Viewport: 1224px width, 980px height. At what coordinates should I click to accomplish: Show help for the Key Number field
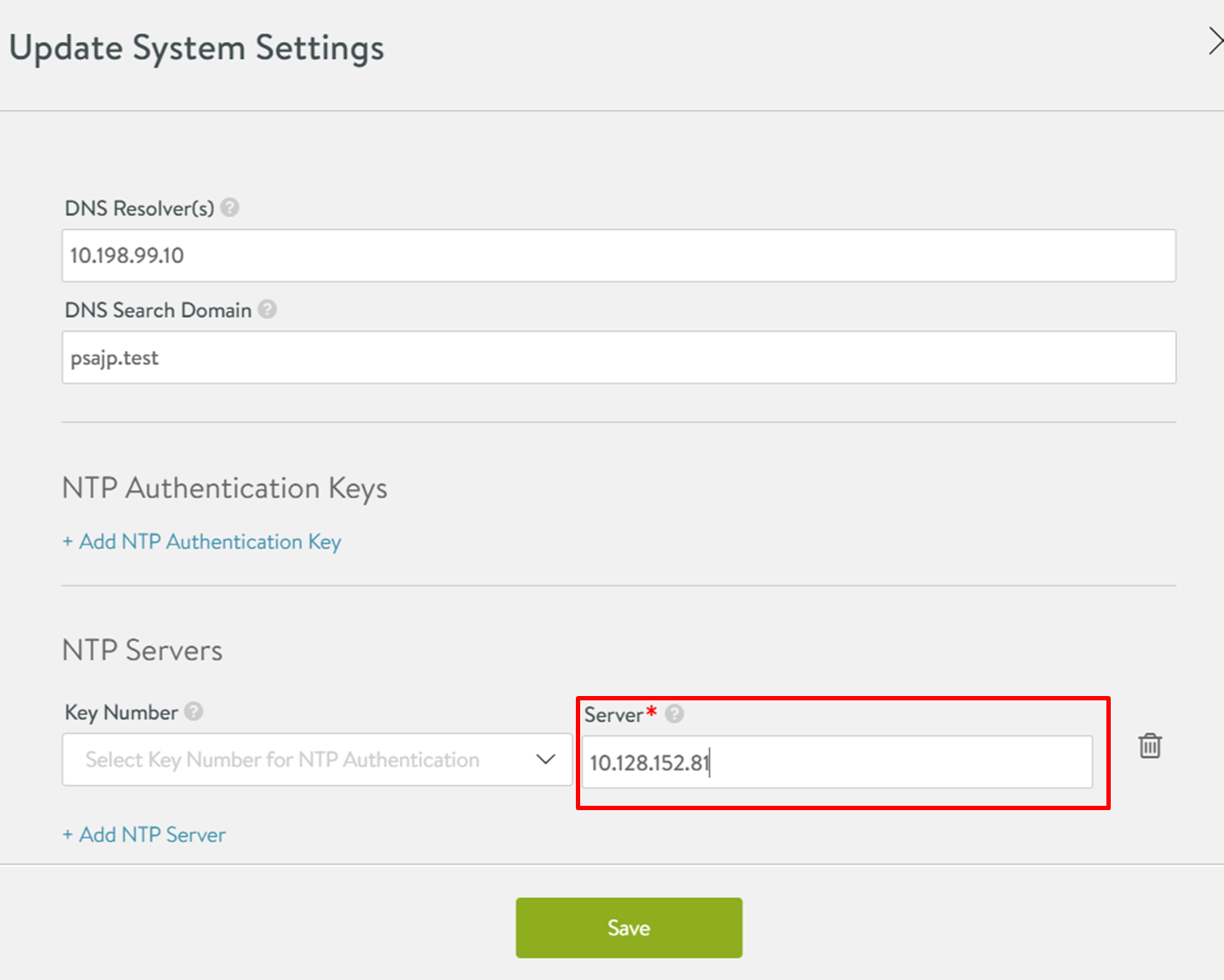193,712
